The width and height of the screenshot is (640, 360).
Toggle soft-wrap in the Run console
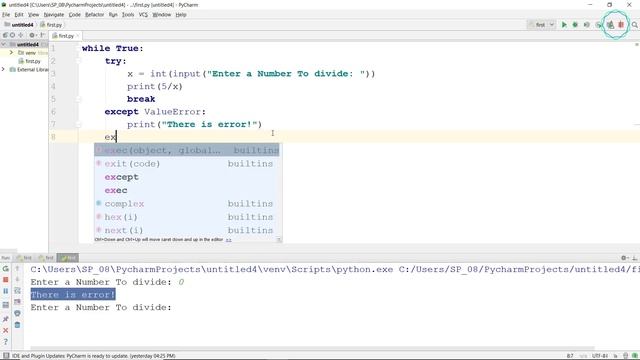tap(17, 291)
